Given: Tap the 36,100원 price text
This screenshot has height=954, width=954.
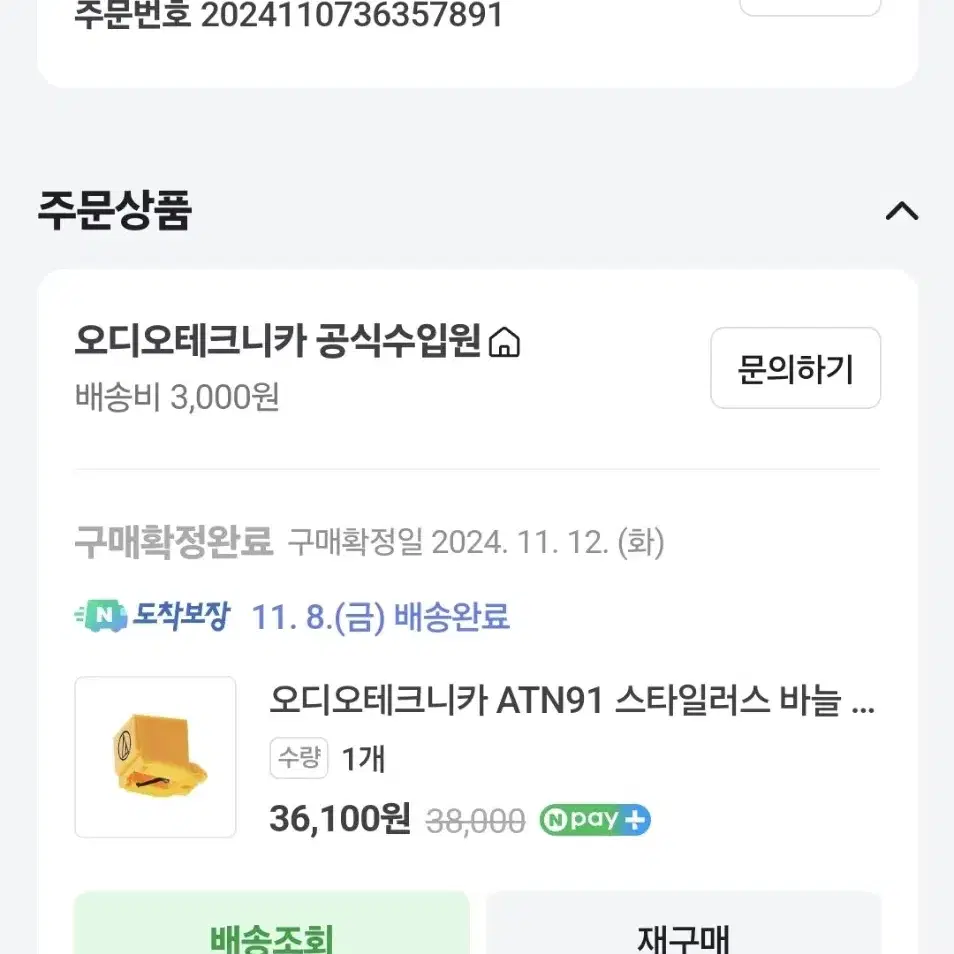Looking at the screenshot, I should (340, 819).
